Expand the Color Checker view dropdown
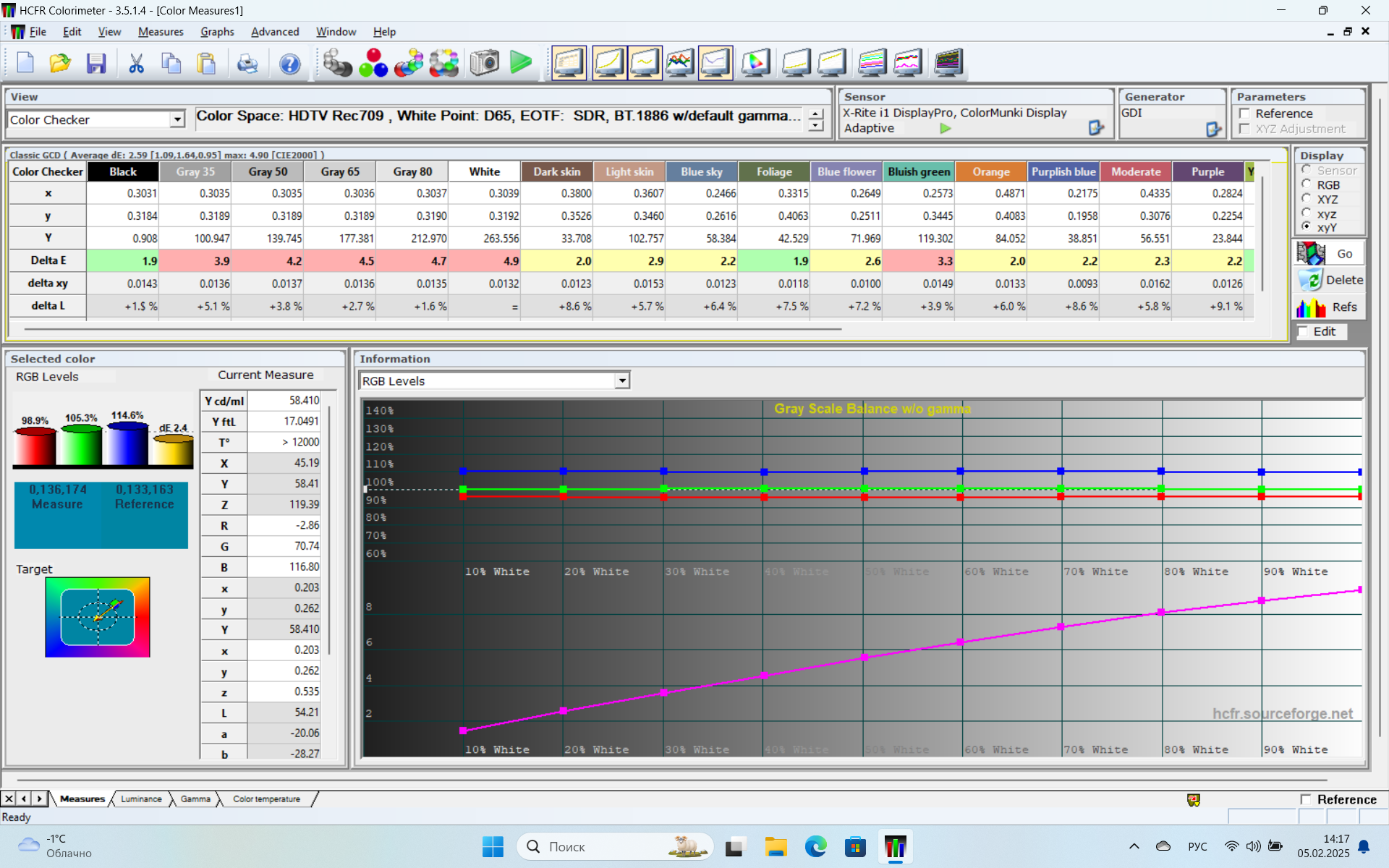1389x868 pixels. tap(177, 120)
